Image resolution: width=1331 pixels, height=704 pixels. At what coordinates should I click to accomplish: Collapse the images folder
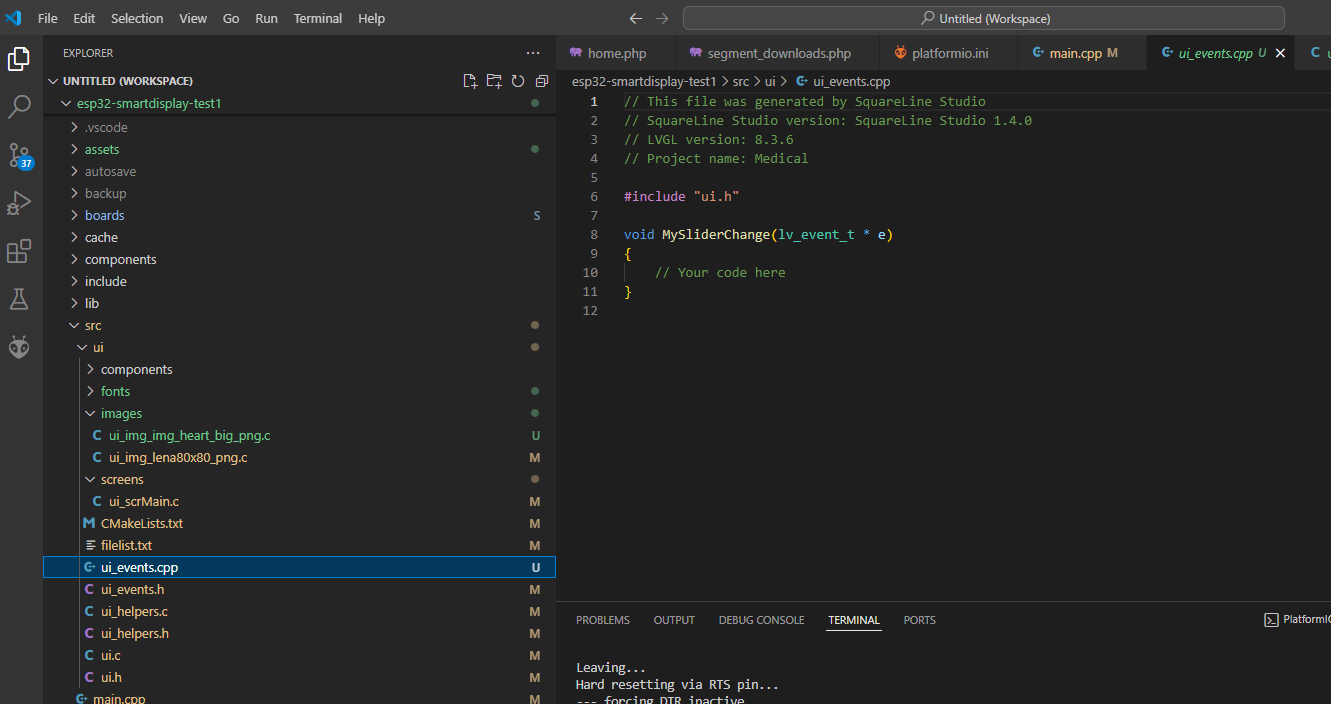pos(299,413)
